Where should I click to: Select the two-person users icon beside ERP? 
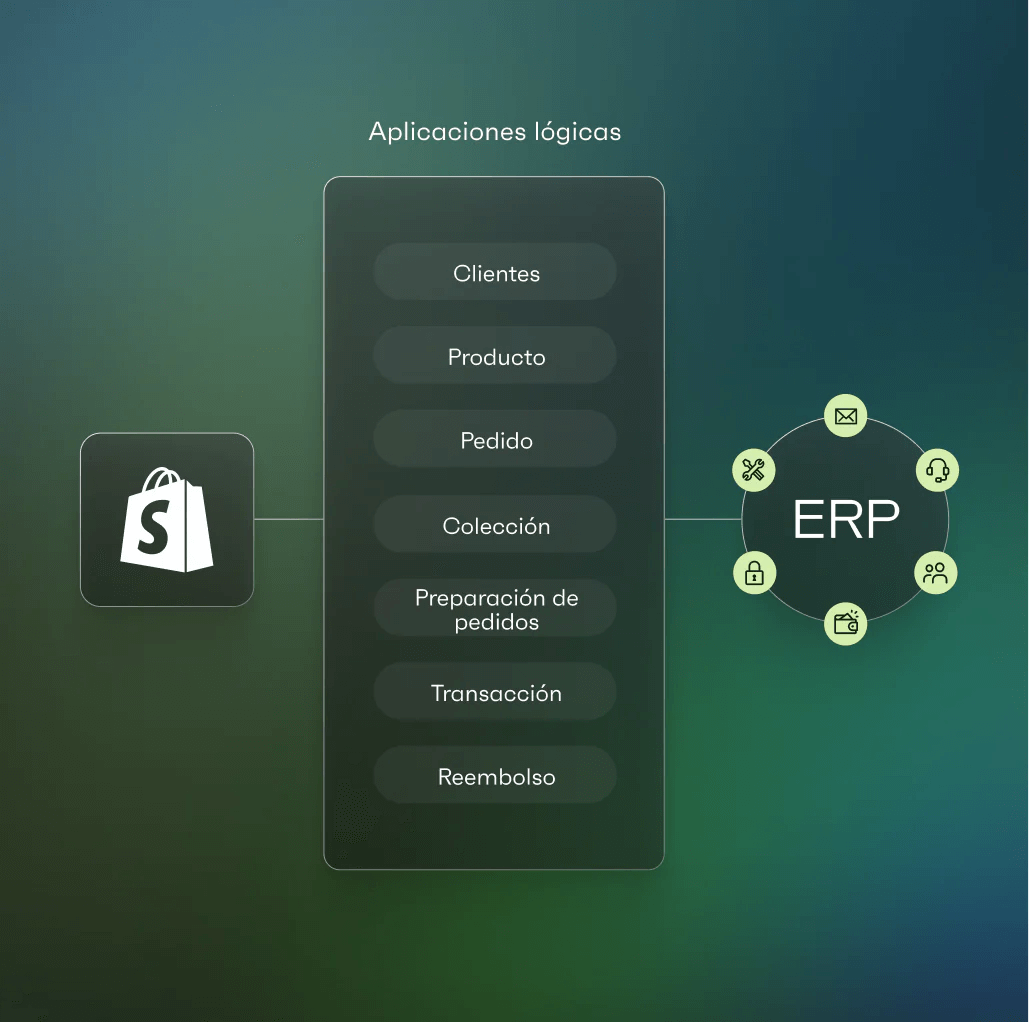[936, 572]
